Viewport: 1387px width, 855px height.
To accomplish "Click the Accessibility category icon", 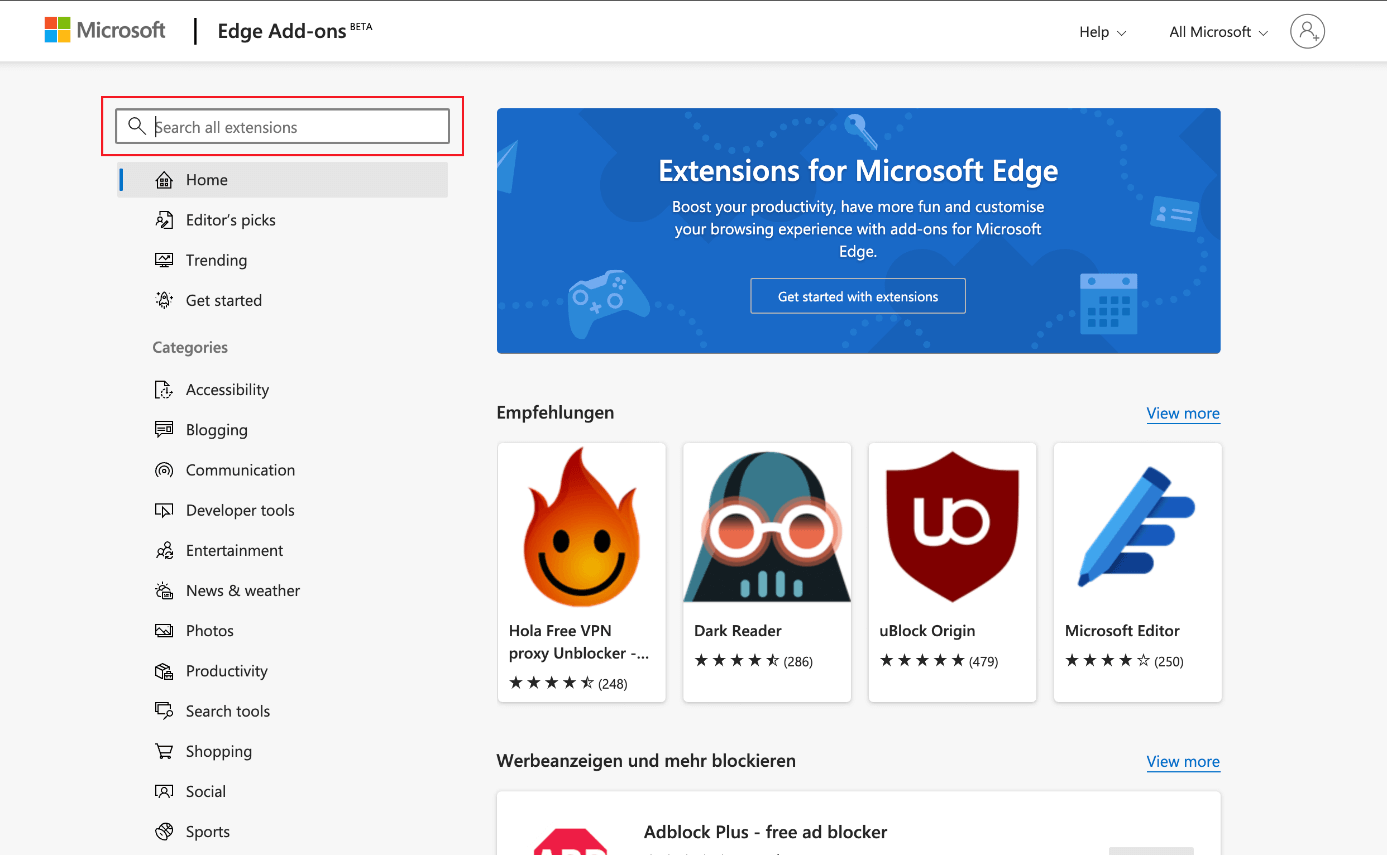I will click(x=164, y=390).
